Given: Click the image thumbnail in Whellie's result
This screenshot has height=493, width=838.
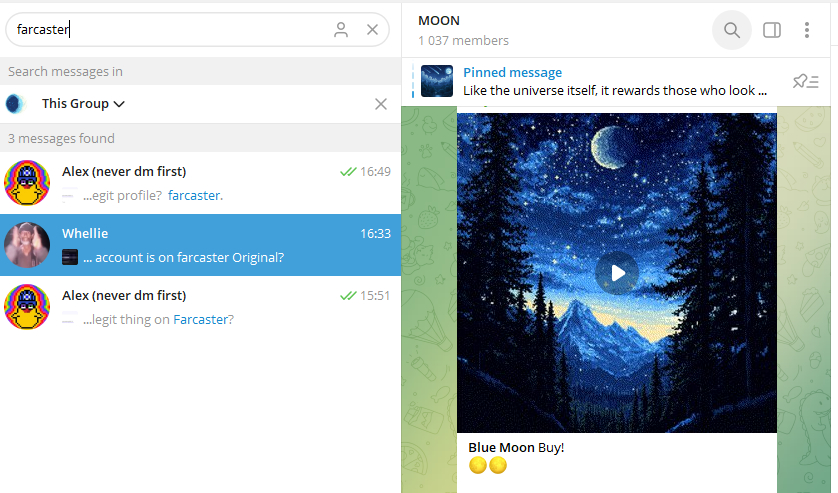Looking at the screenshot, I should (x=70, y=257).
